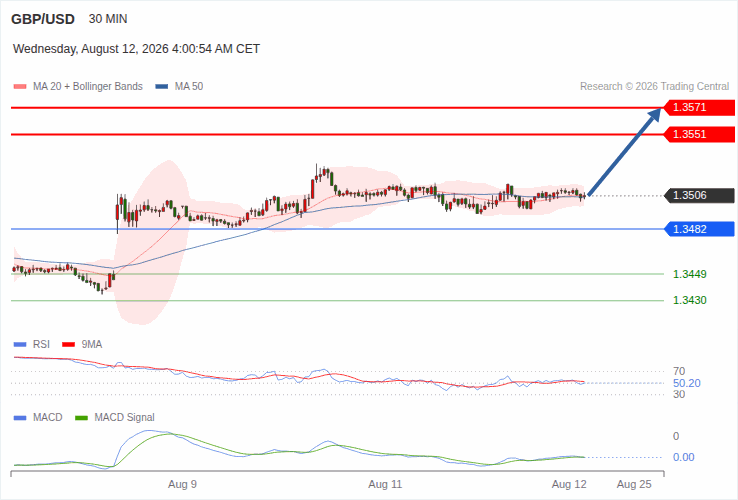This screenshot has width=738, height=500.
Task: Click the Aug 25 date axis label
Action: 634,484
